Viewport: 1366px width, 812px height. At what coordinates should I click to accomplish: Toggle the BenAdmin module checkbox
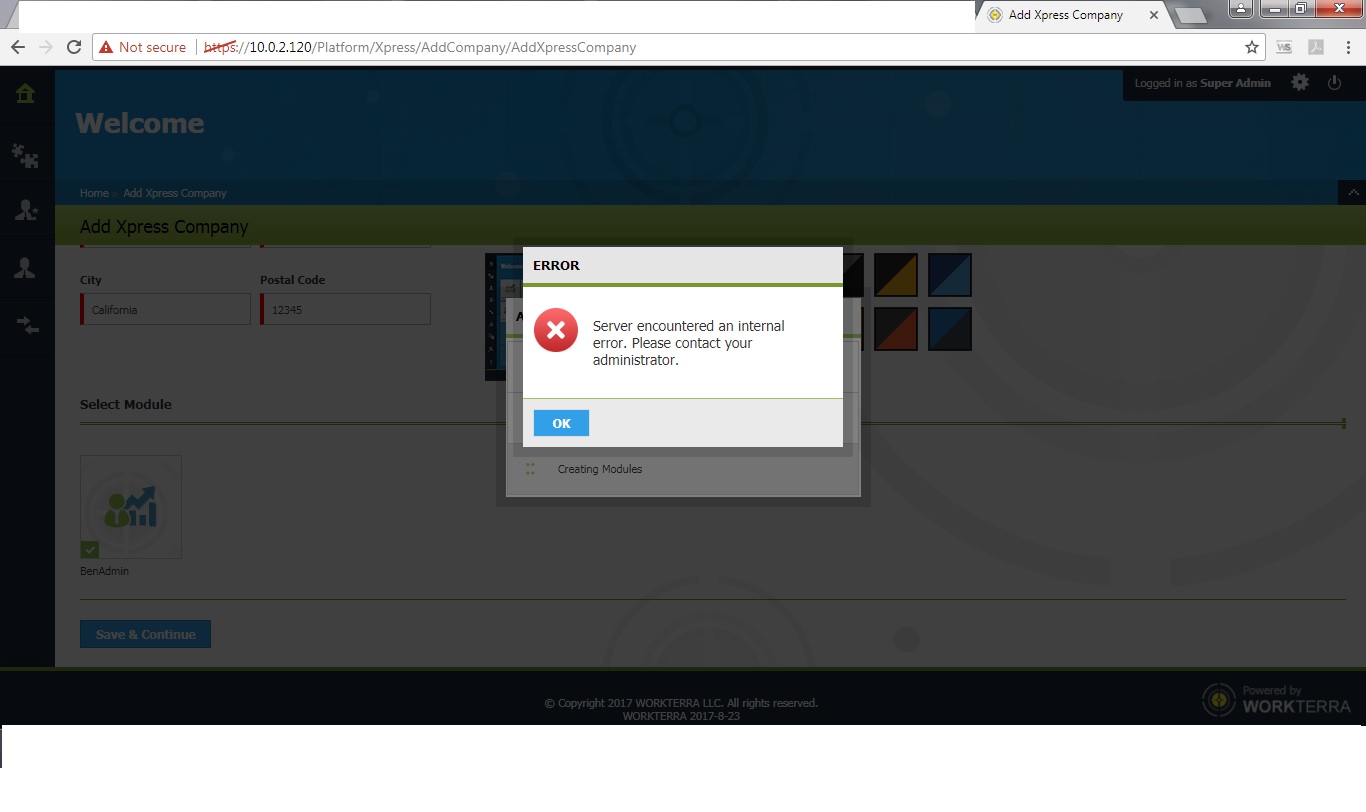click(x=90, y=549)
